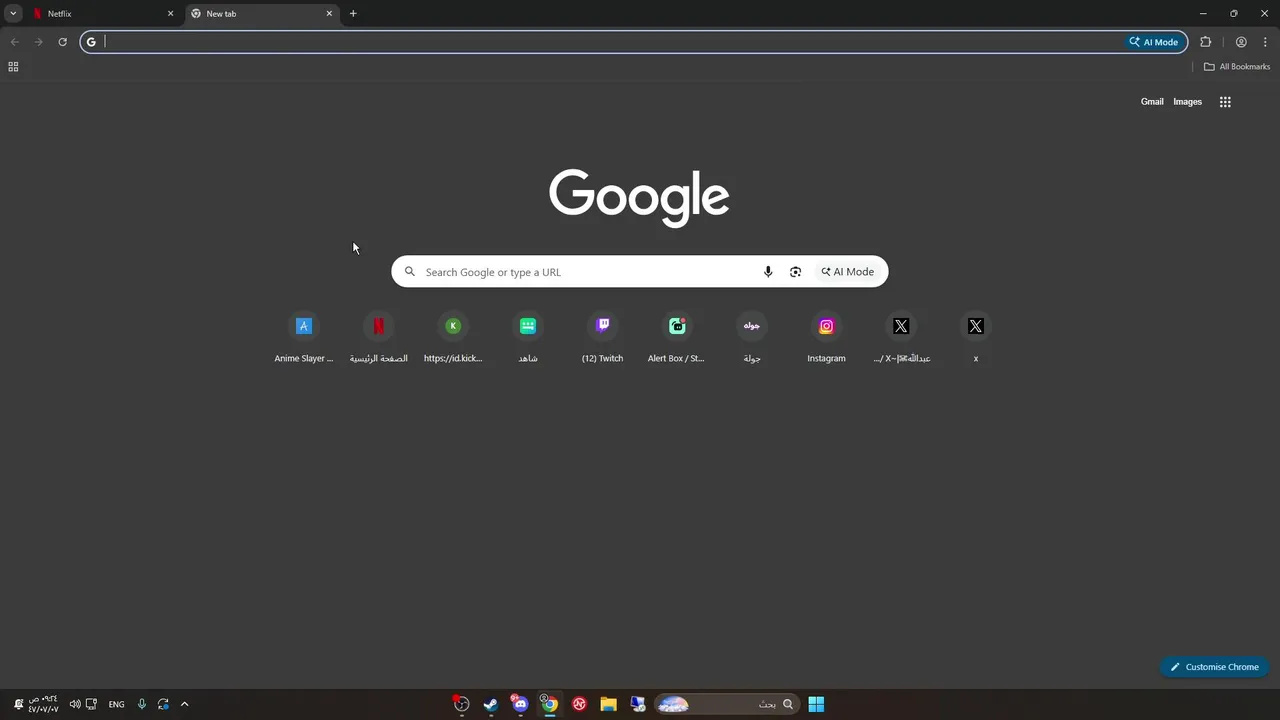This screenshot has height=720, width=1280.
Task: Go back to the previous page
Action: click(14, 42)
